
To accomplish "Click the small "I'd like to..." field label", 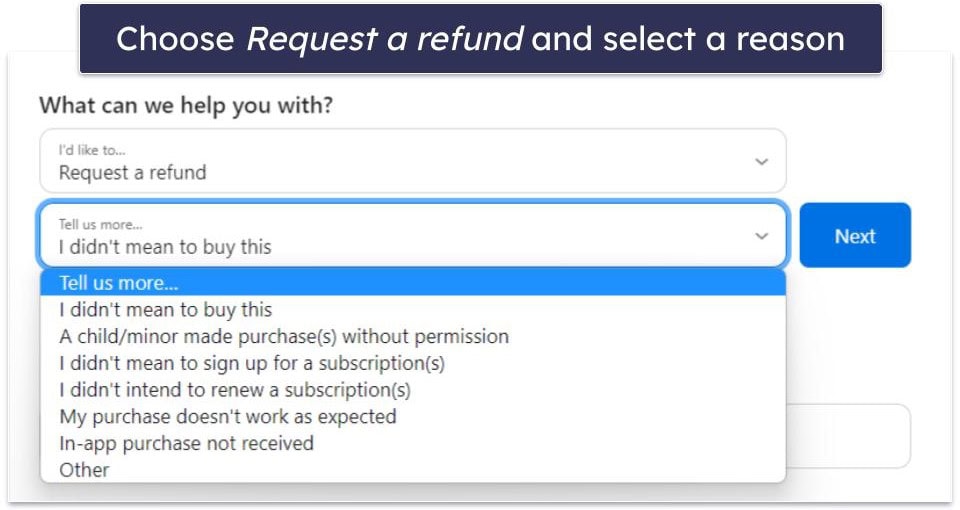I will (x=92, y=150).
